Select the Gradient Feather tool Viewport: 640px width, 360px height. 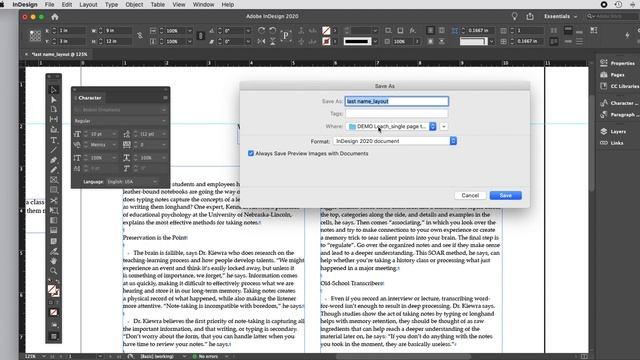tap(53, 231)
